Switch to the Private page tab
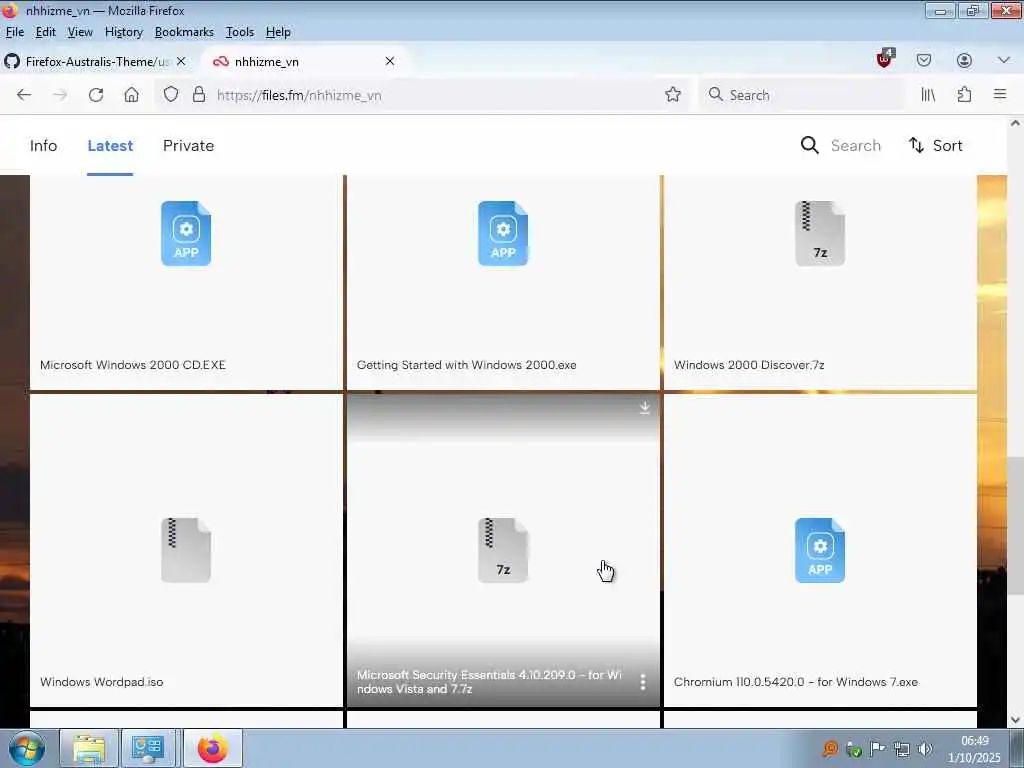Image resolution: width=1024 pixels, height=768 pixels. pos(188,146)
